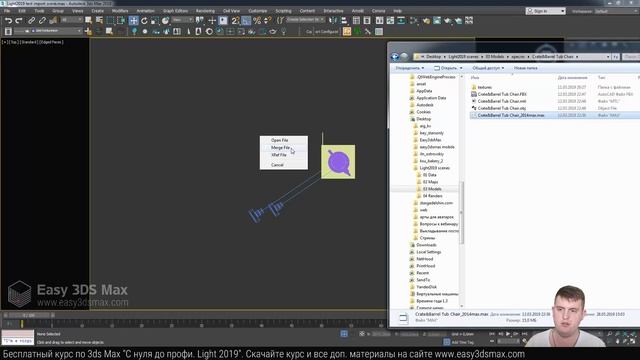The image size is (640, 360).
Task: Click the Explorer search input field
Action: pos(631,57)
